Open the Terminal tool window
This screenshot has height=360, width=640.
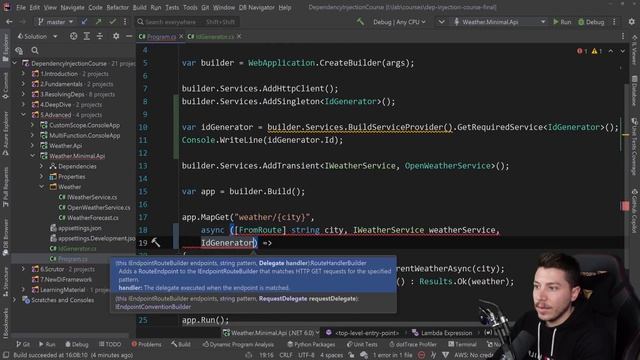[x=462, y=344]
